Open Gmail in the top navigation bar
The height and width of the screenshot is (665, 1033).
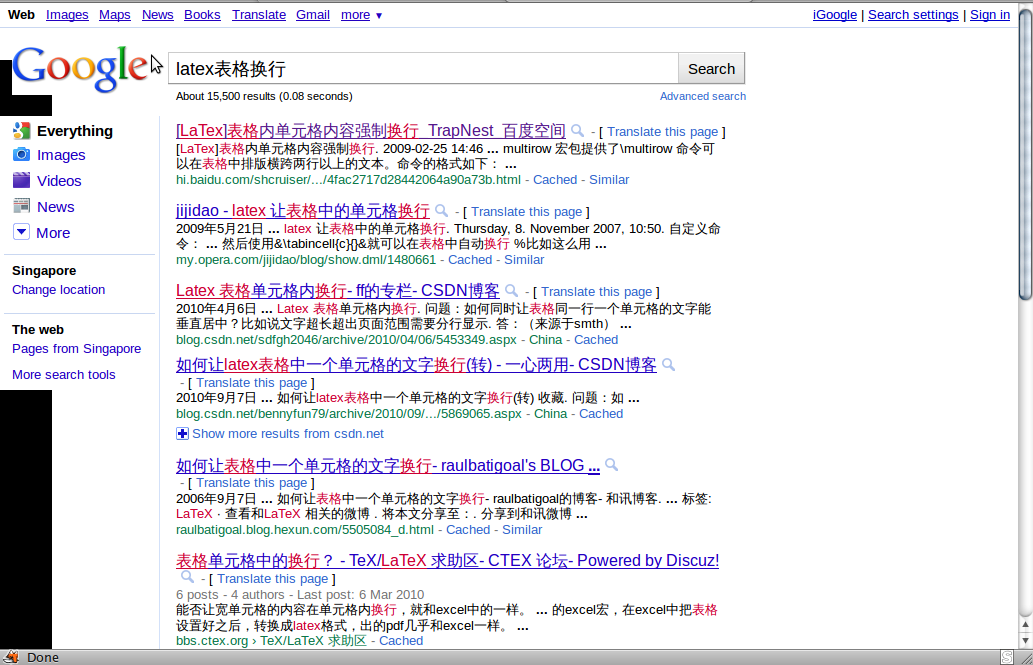point(313,14)
